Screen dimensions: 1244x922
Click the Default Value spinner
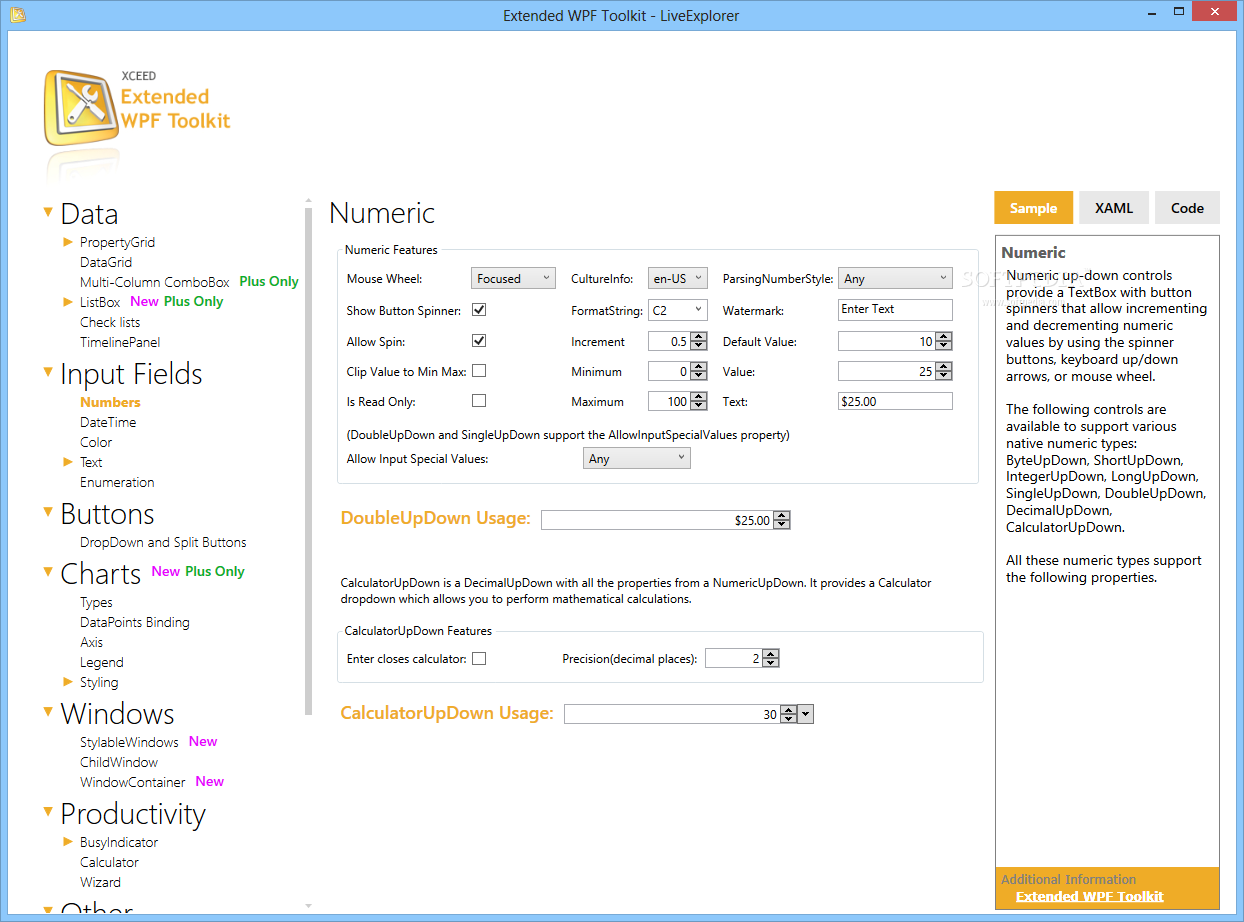943,341
